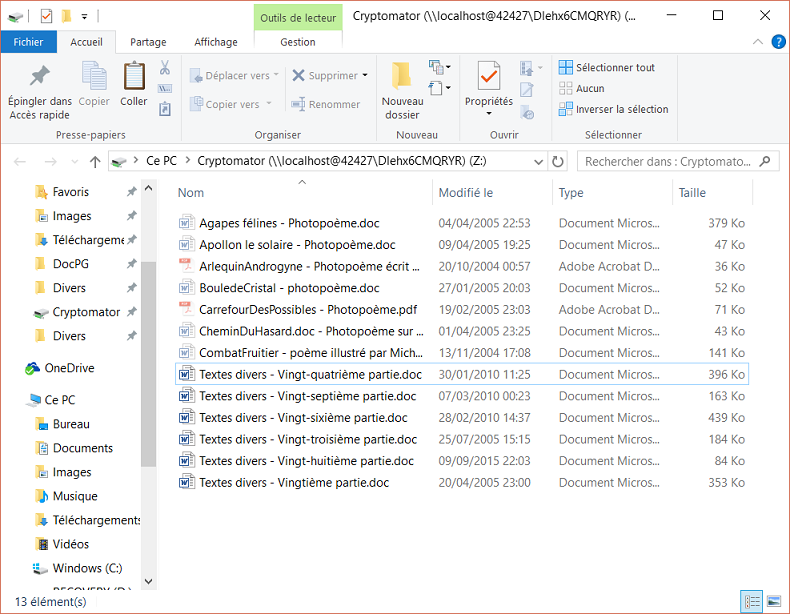
Task: Refresh the folder using the address bar icon
Action: tap(558, 161)
